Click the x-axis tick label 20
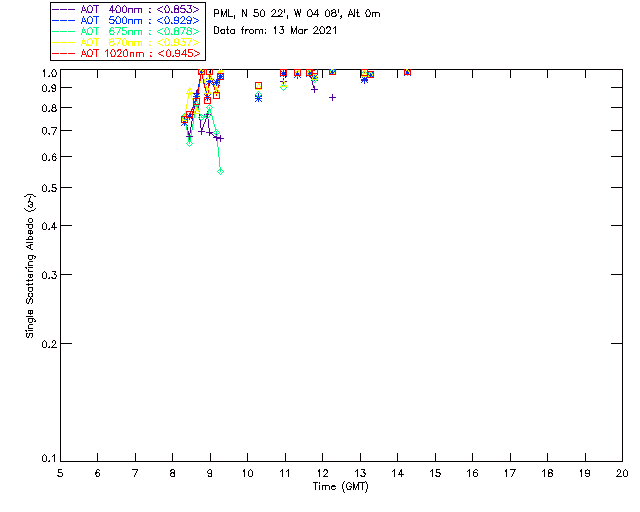This screenshot has width=640, height=512. (x=622, y=474)
